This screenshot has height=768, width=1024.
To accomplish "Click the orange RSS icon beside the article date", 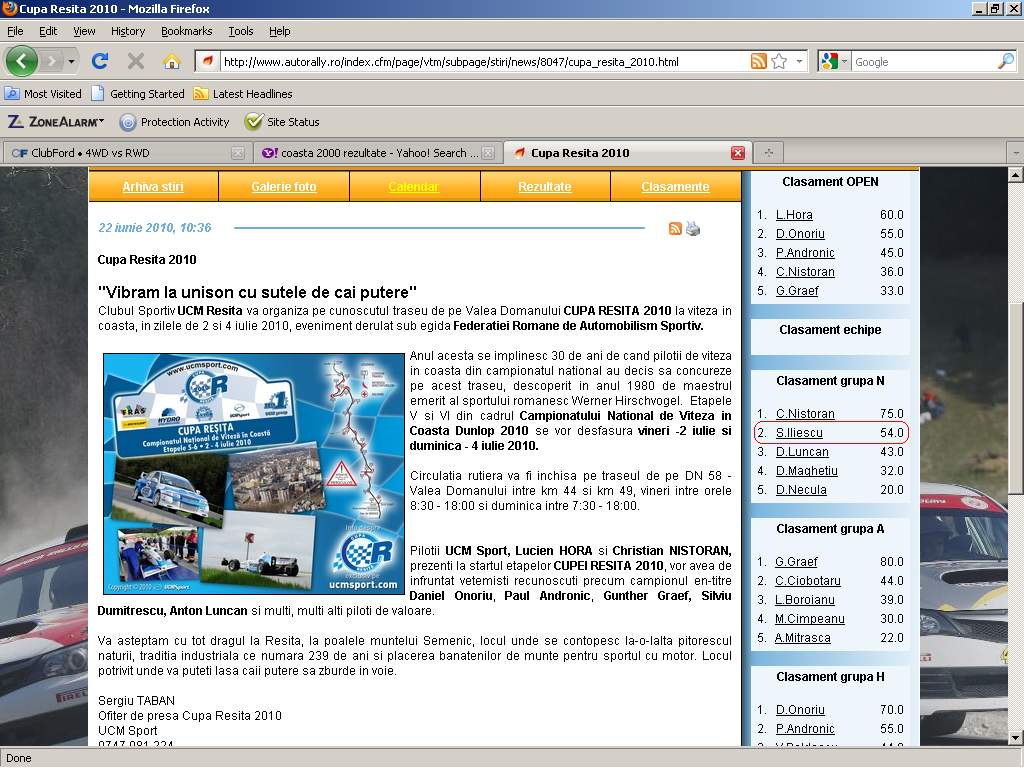I will pos(675,228).
